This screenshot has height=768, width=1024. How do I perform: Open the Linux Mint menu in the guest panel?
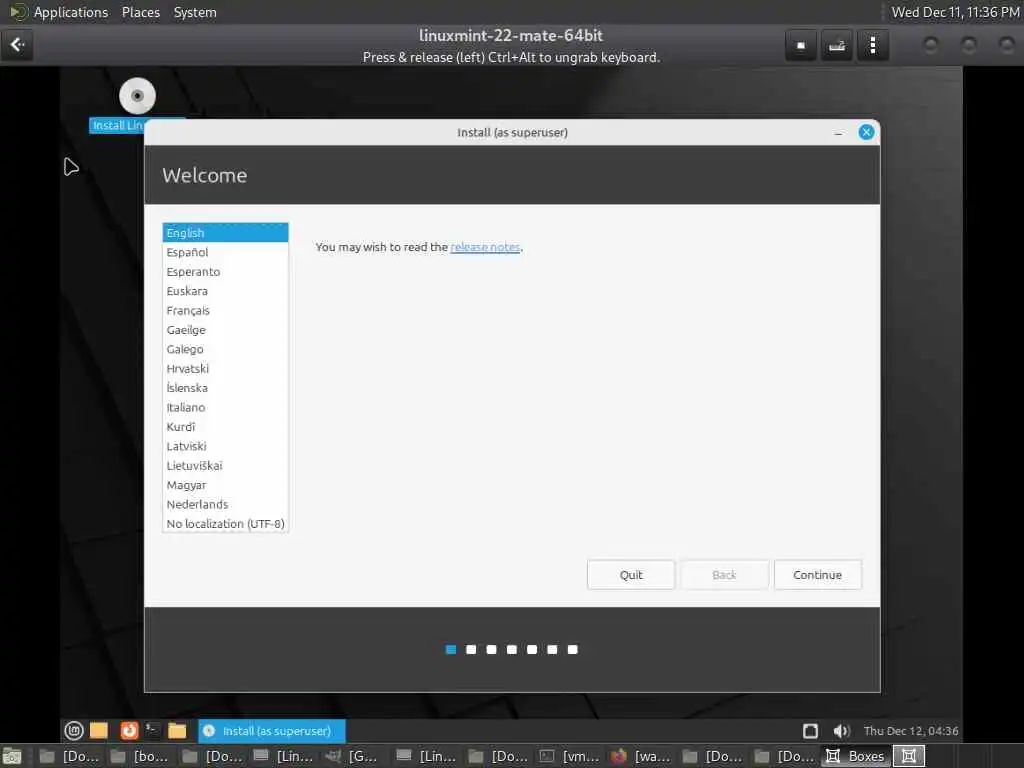click(x=74, y=730)
